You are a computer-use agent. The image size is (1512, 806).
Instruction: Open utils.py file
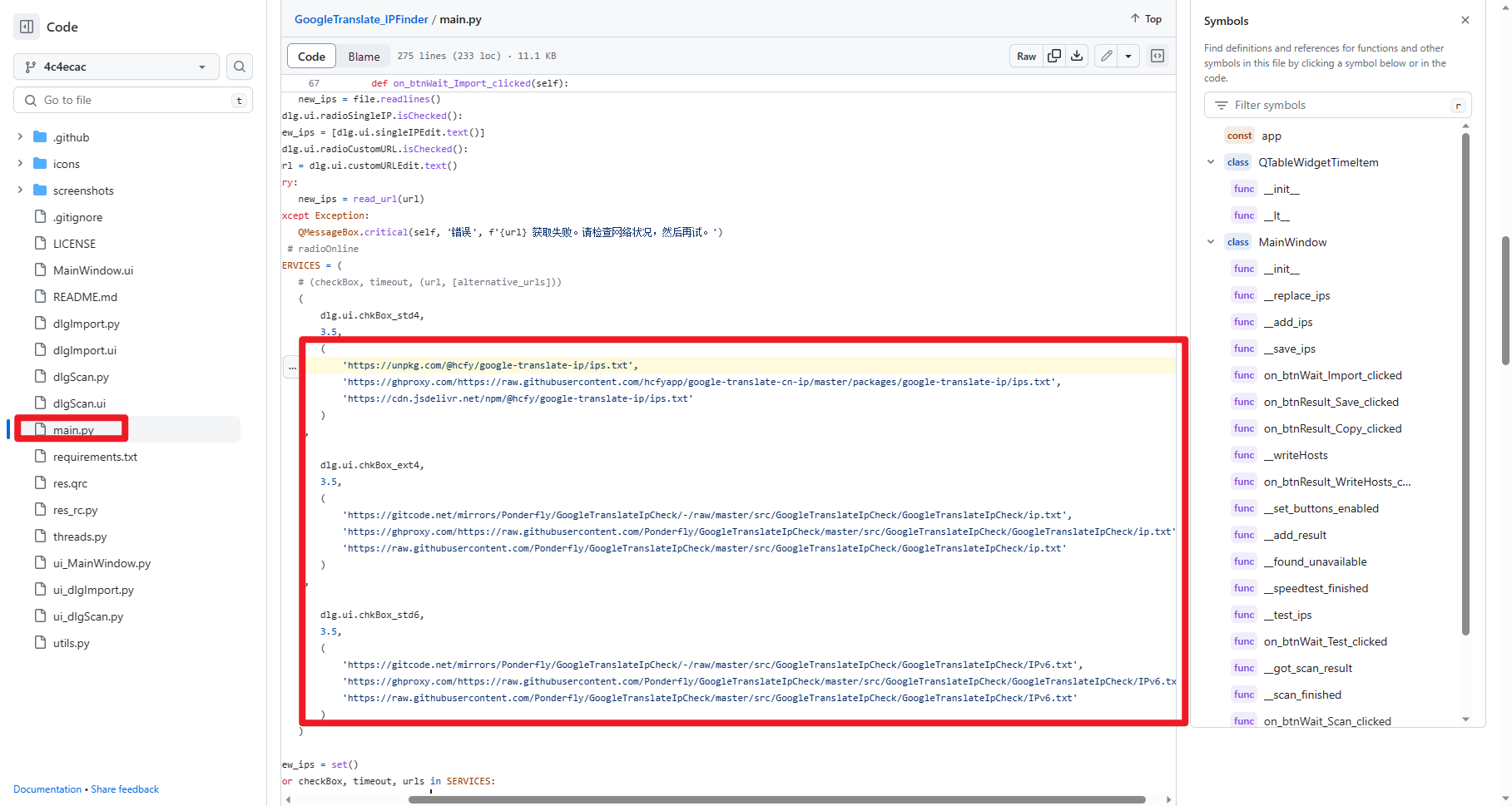tap(71, 643)
